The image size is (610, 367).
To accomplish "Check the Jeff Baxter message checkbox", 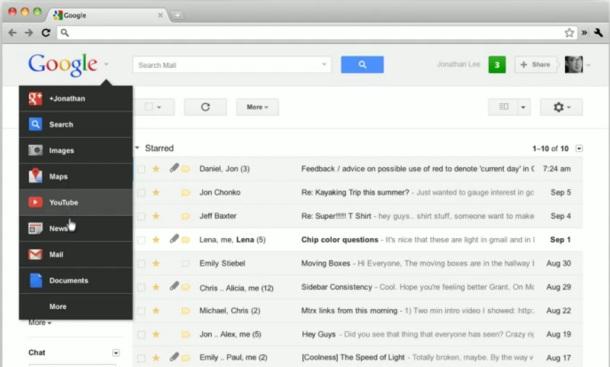I will [x=141, y=216].
